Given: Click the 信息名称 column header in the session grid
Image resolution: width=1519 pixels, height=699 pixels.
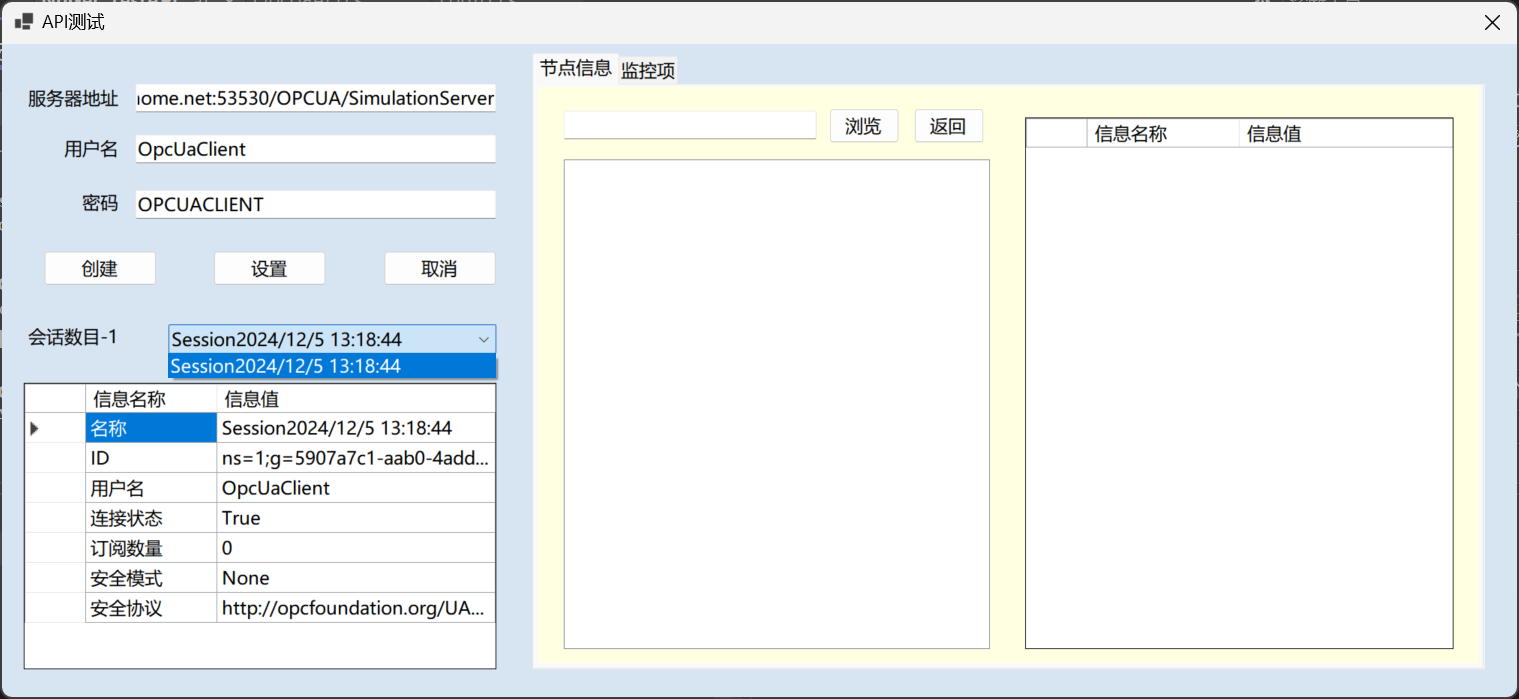Looking at the screenshot, I should 151,399.
